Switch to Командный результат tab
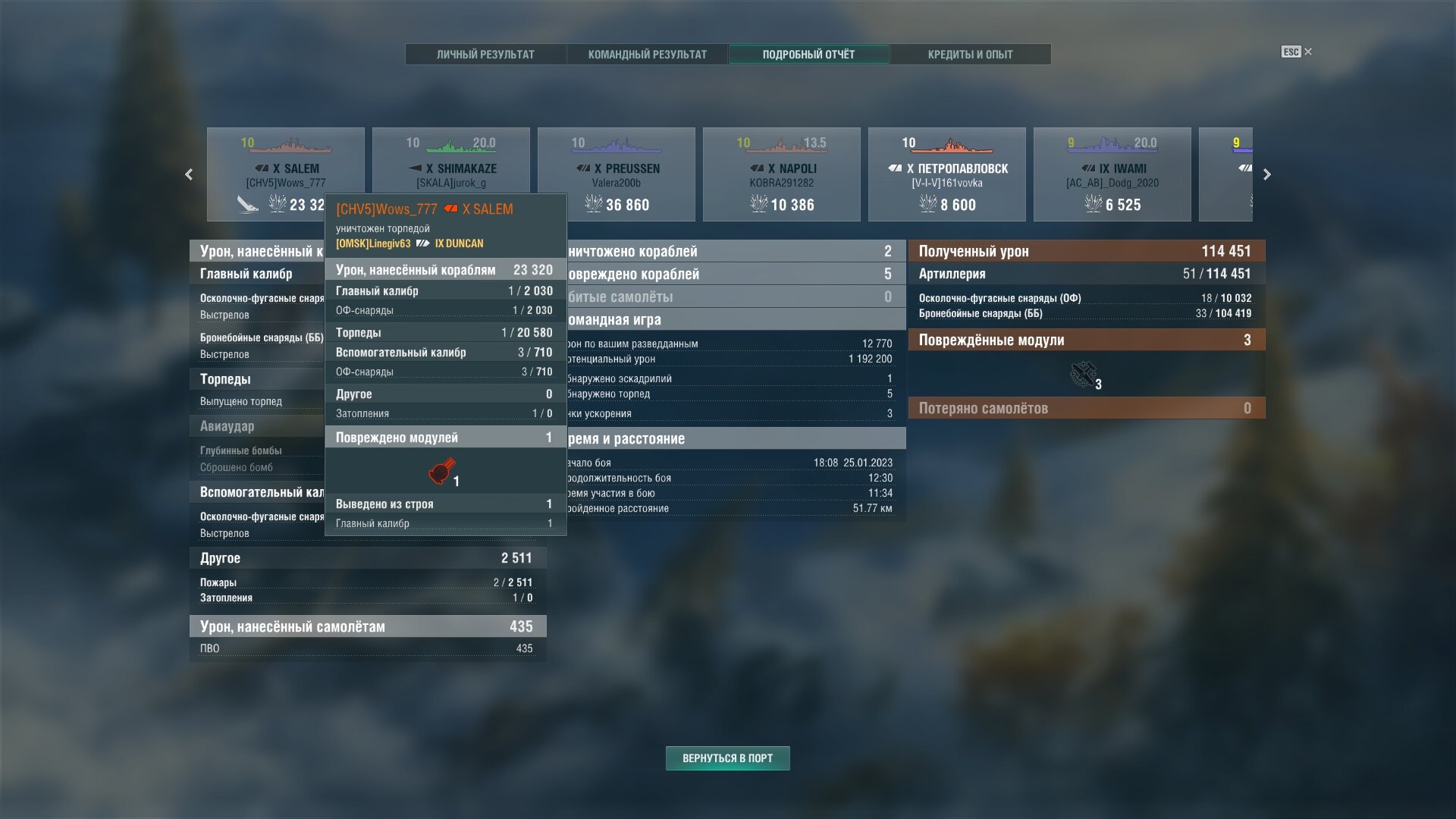 [x=647, y=55]
